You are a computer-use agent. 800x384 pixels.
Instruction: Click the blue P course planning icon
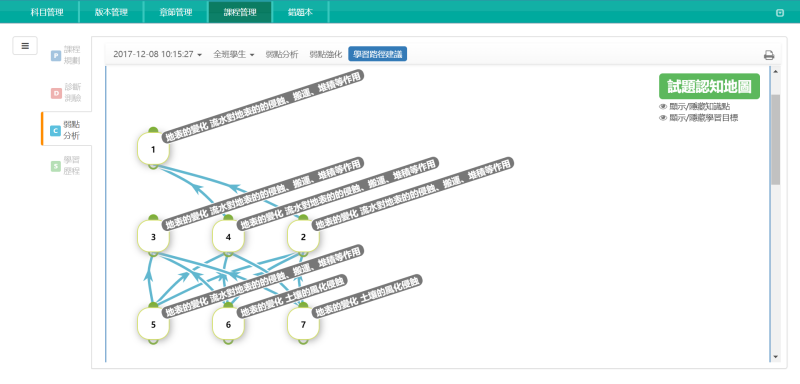tap(56, 56)
